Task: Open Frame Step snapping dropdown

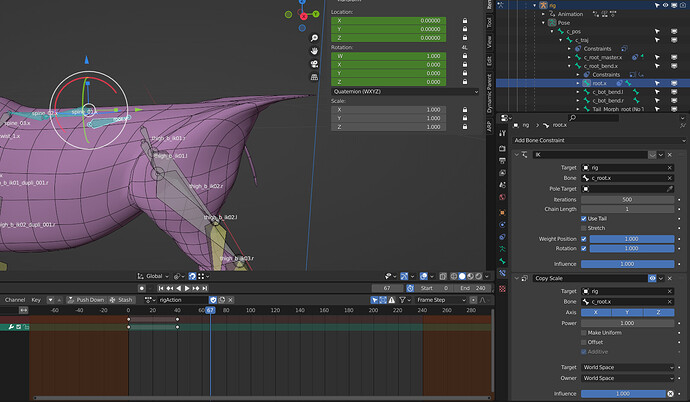Action: (x=440, y=300)
